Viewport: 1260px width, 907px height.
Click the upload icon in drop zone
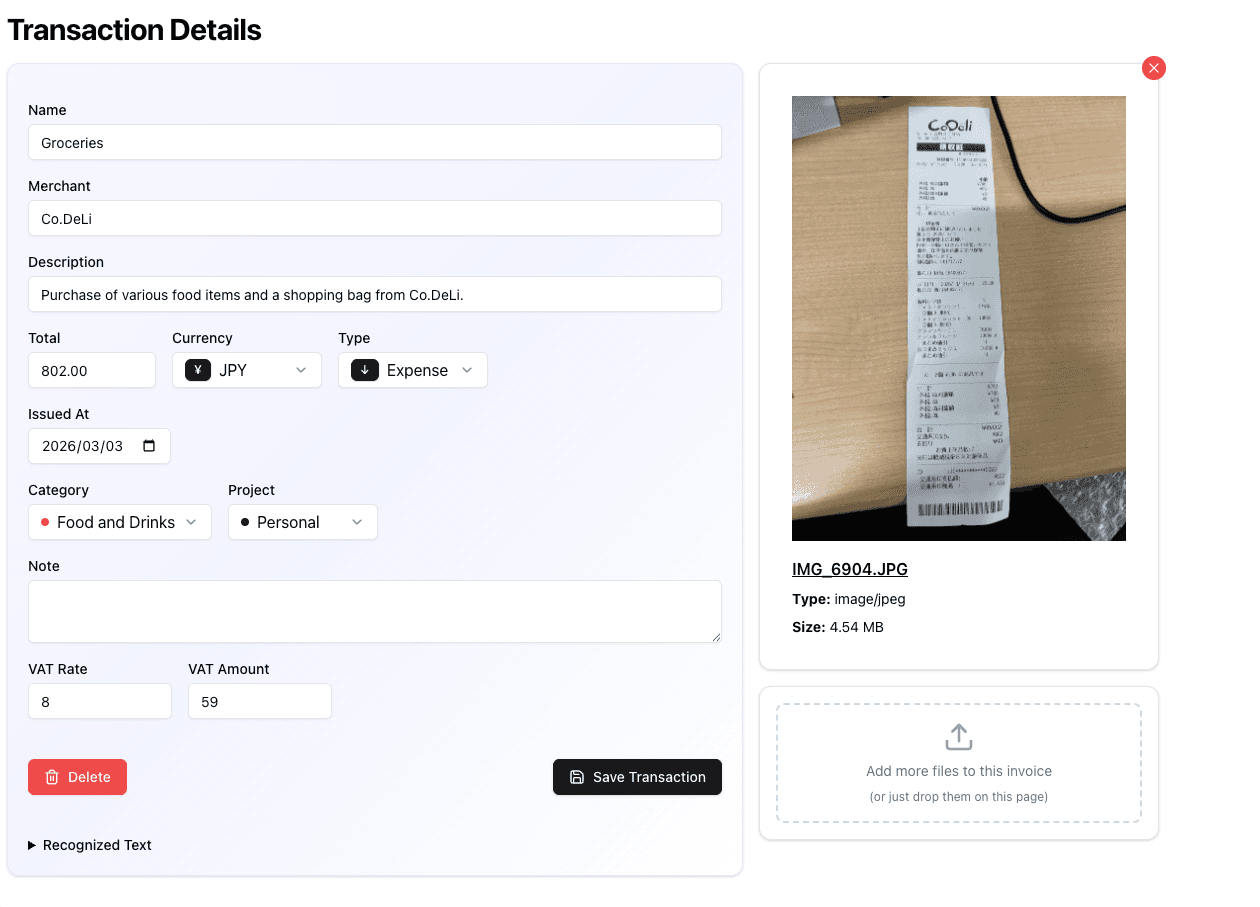pos(959,737)
